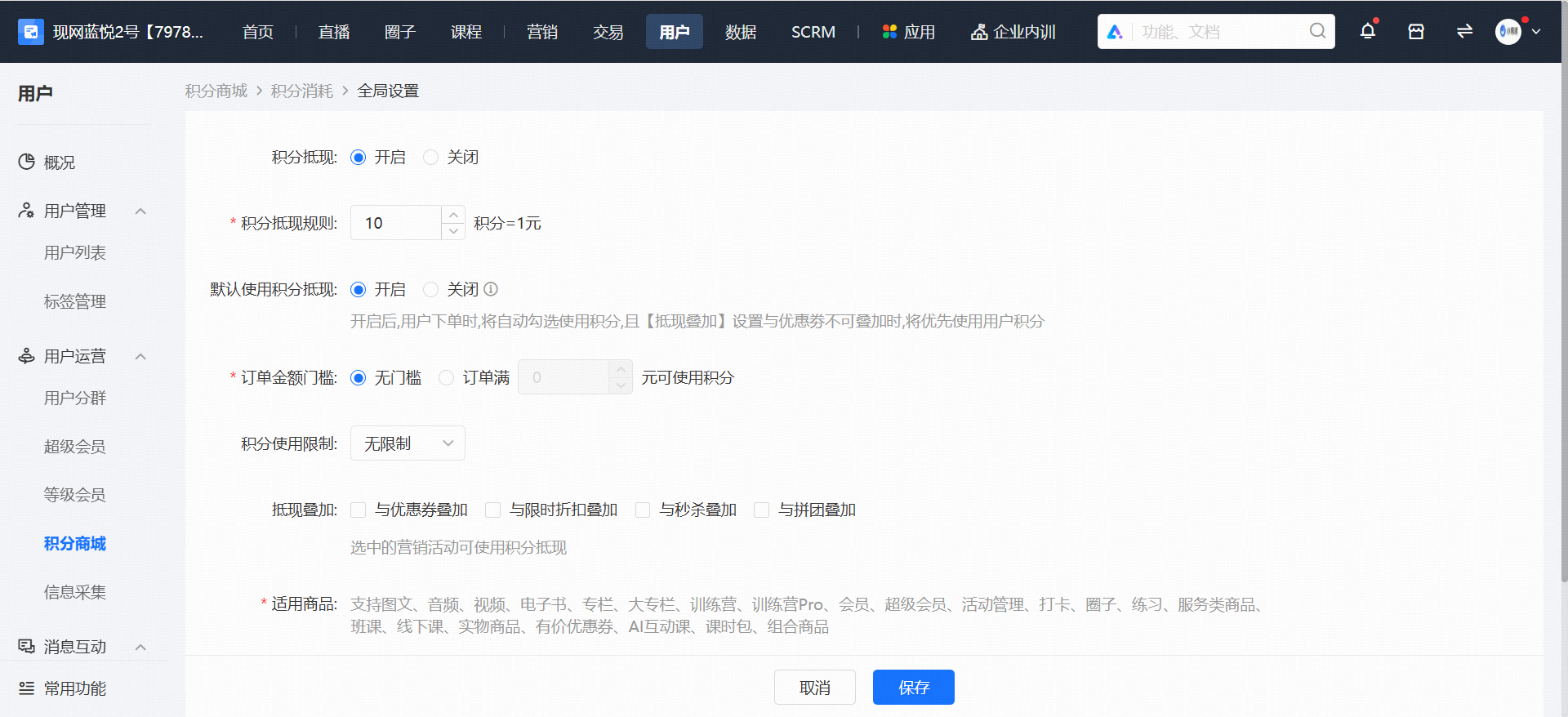Click info icon beside 关闭 option
The height and width of the screenshot is (717, 1568).
[x=491, y=289]
